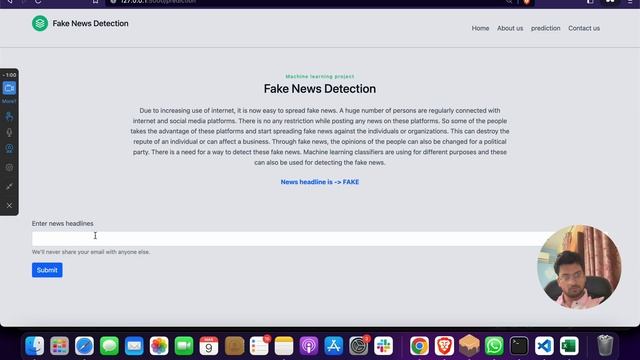This screenshot has width=640, height=360.
Task: Click the Fake News Detection brand title
Action: (90, 23)
